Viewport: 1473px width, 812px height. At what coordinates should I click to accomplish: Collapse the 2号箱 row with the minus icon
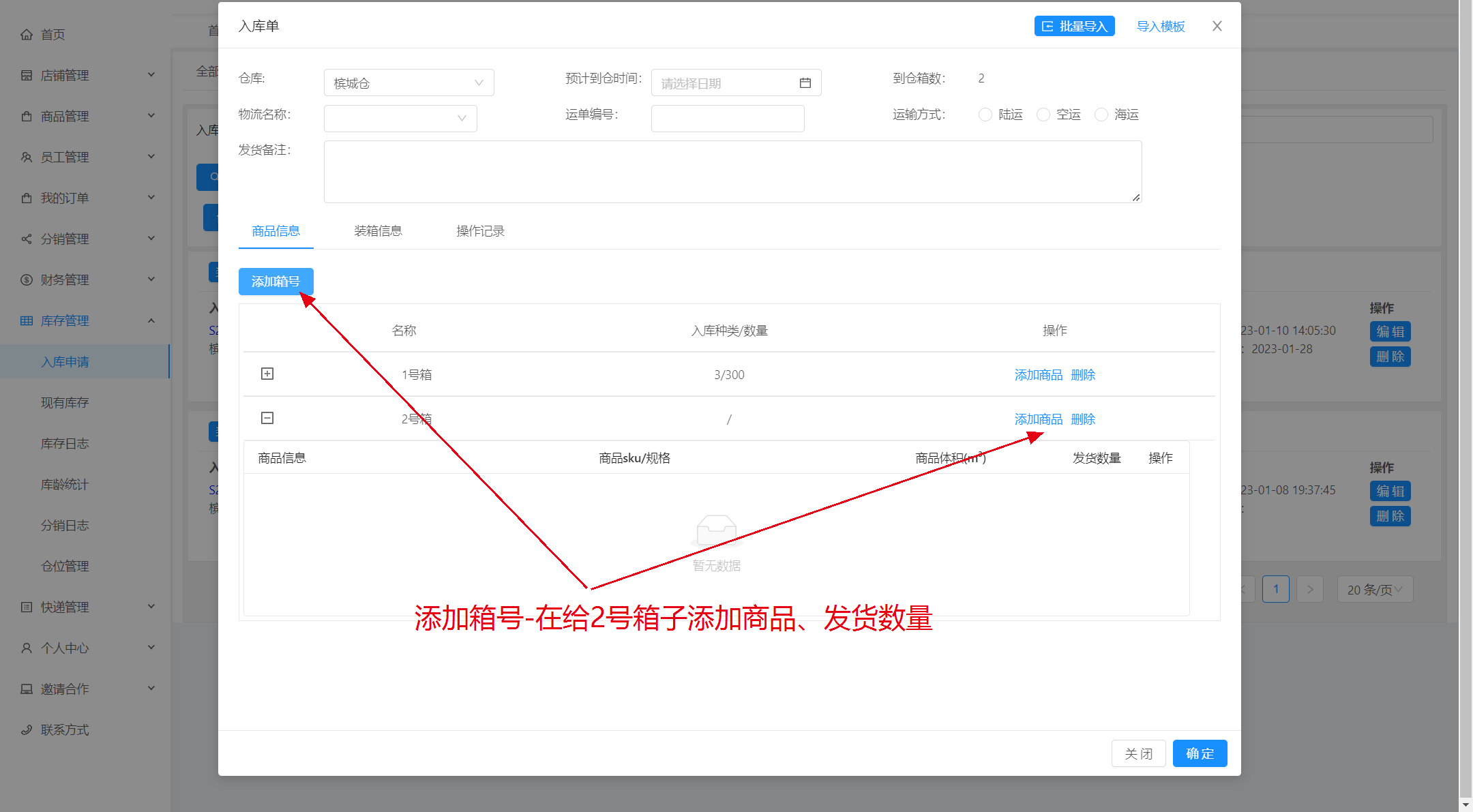coord(267,418)
